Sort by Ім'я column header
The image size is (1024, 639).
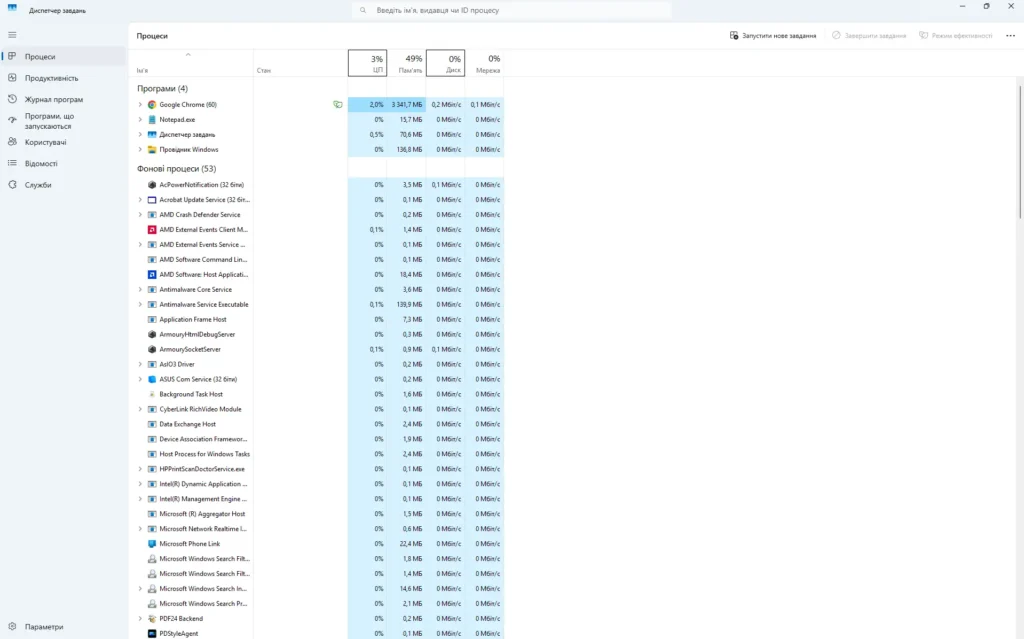pos(191,63)
